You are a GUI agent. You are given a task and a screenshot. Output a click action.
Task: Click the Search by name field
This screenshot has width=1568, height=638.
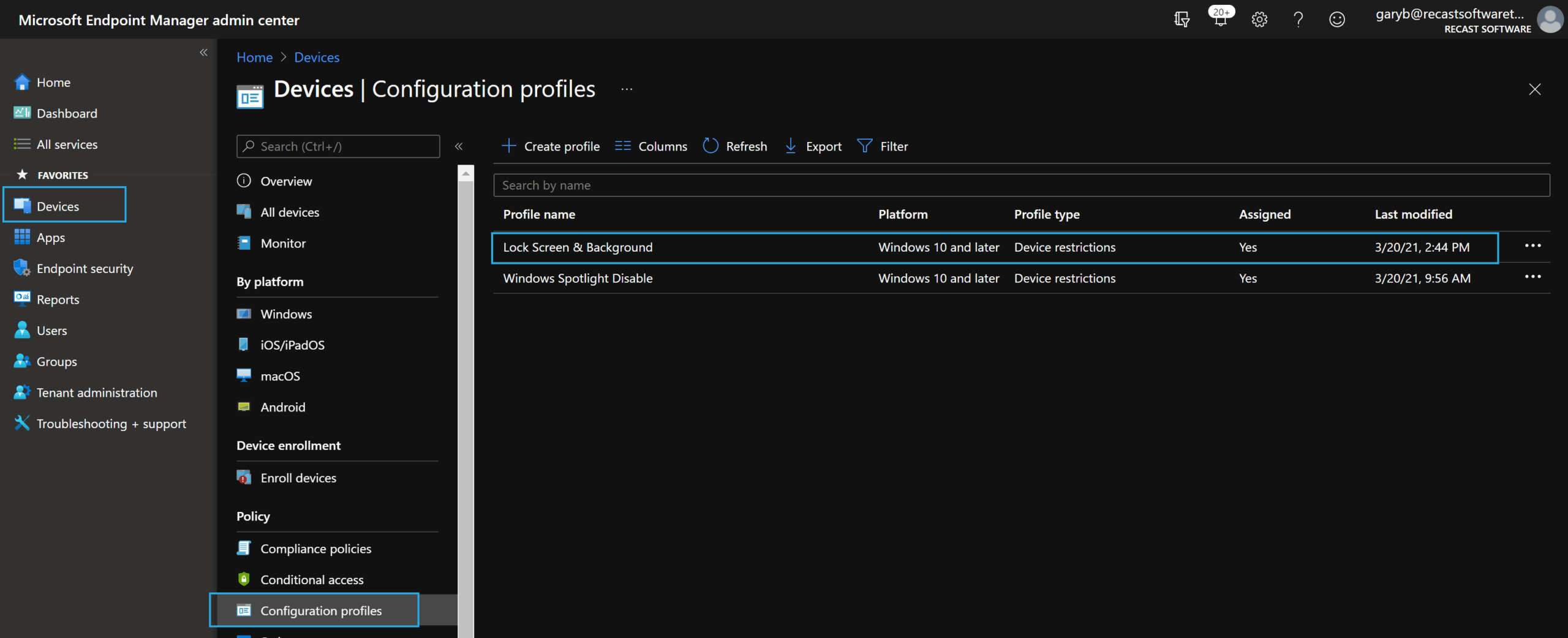click(1021, 186)
